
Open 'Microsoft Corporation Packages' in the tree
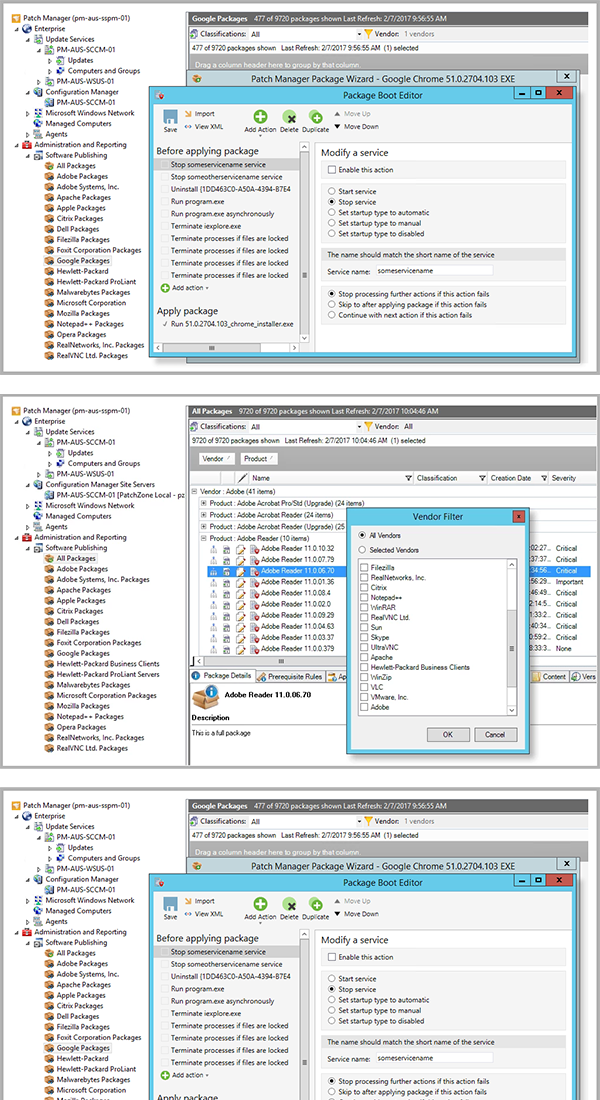tap(107, 695)
